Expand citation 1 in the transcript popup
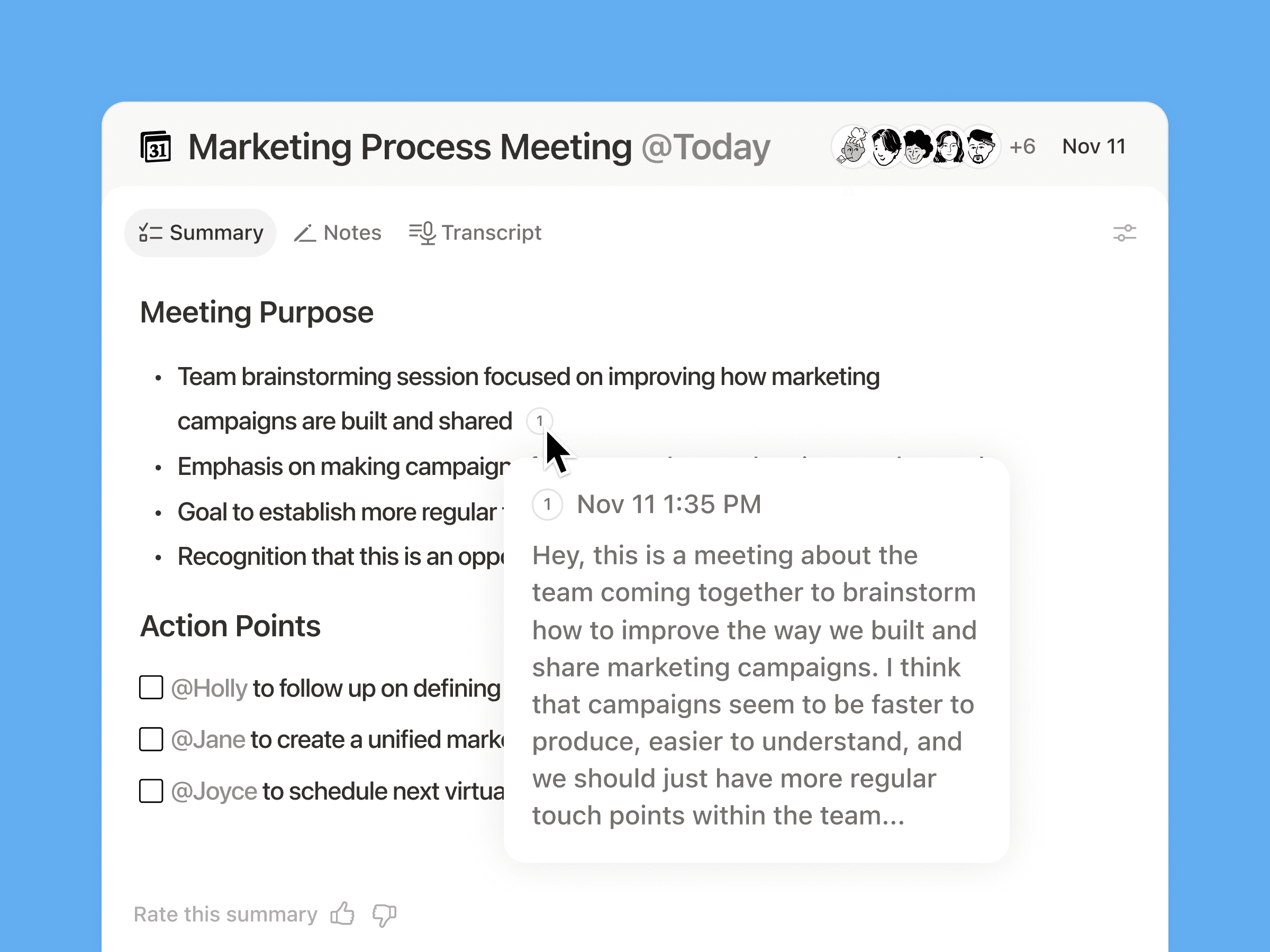This screenshot has height=952, width=1270. pos(547,504)
